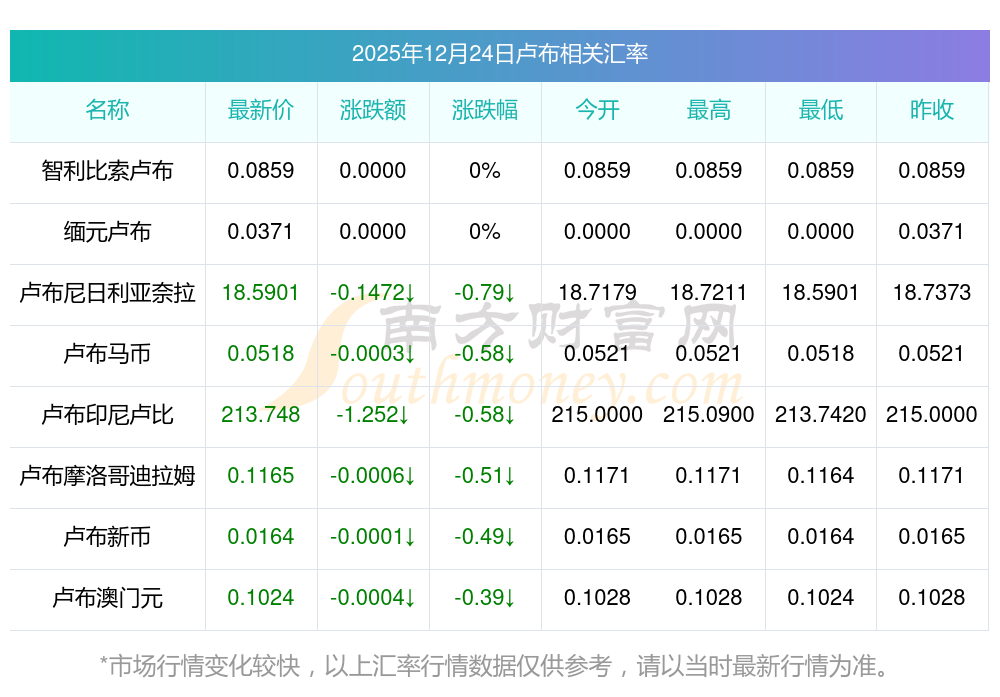Select the 卢布尼日利亚奈拉 row name
Image resolution: width=1000 pixels, height=697 pixels.
pos(107,293)
